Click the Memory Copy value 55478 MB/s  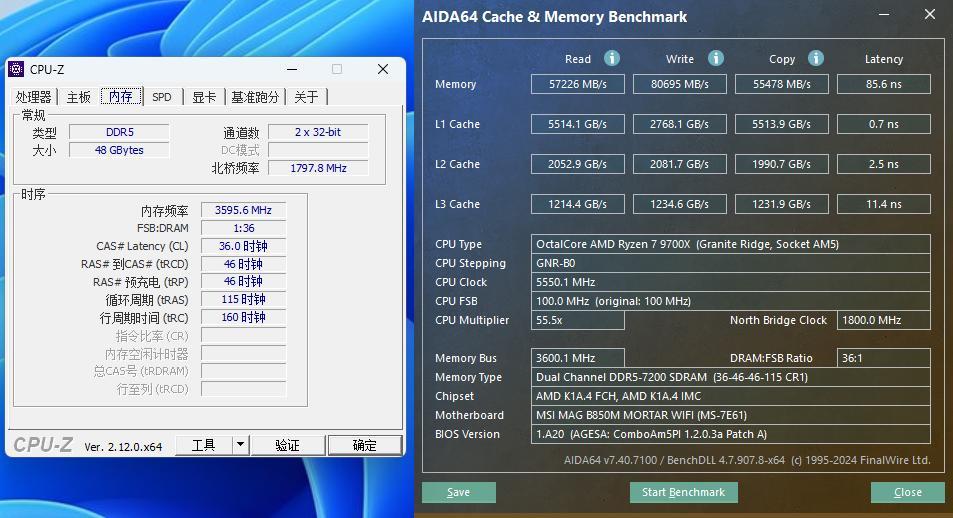coord(782,84)
